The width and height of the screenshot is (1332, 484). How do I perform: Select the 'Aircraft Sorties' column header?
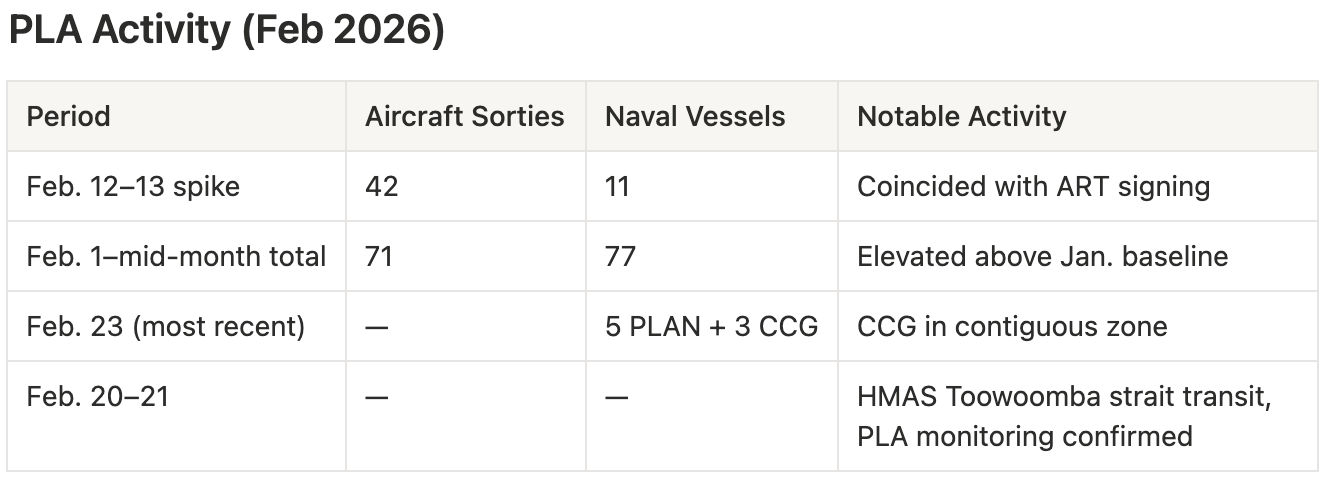tap(464, 116)
